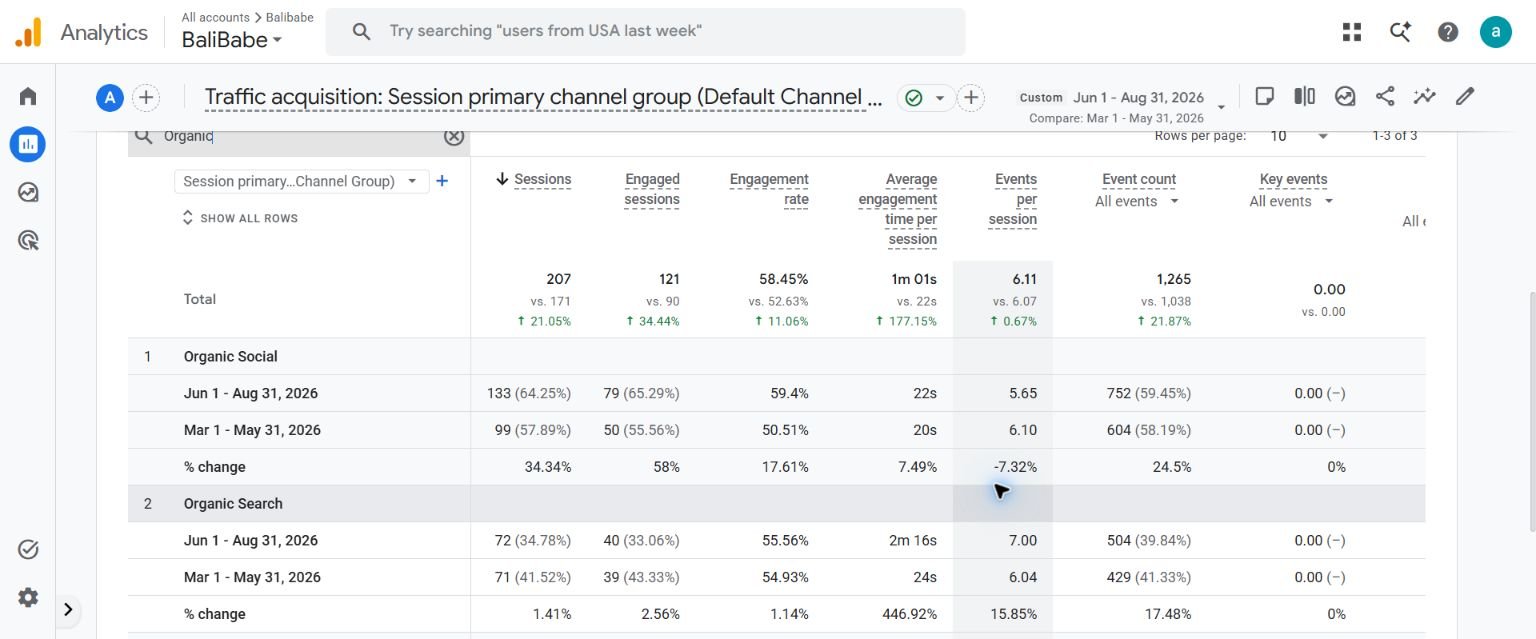Sort by the Event count column header
Screen dimensions: 1536x639
coord(1139,179)
